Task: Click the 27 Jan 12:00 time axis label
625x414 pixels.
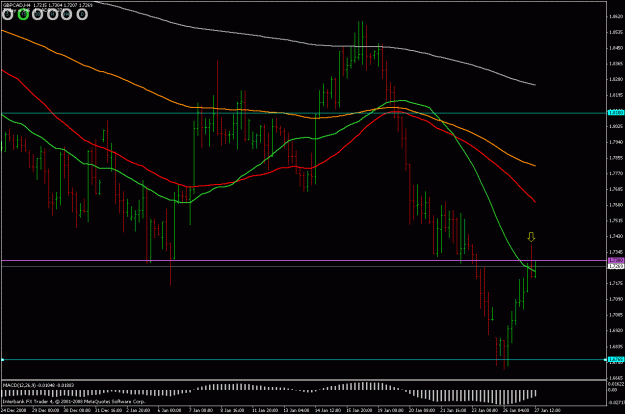Action: tap(547, 410)
